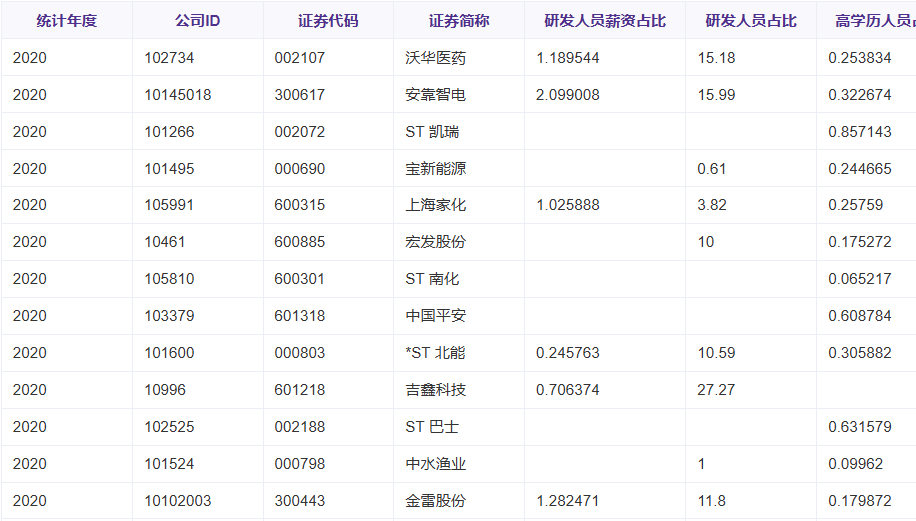Select company ID cell 10145018
The width and height of the screenshot is (916, 521).
coord(197,95)
